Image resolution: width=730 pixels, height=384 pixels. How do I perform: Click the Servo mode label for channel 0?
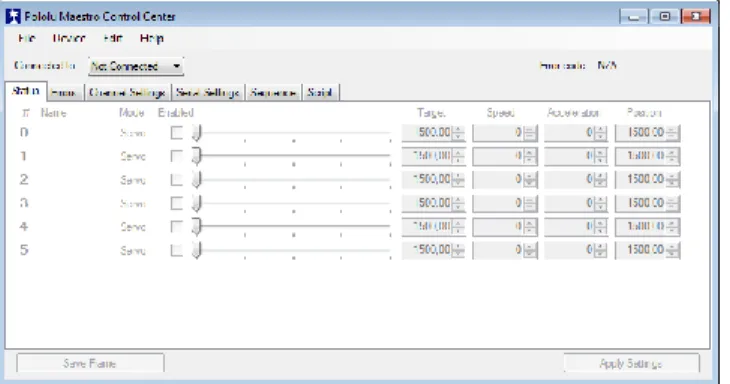pyautogui.click(x=133, y=133)
